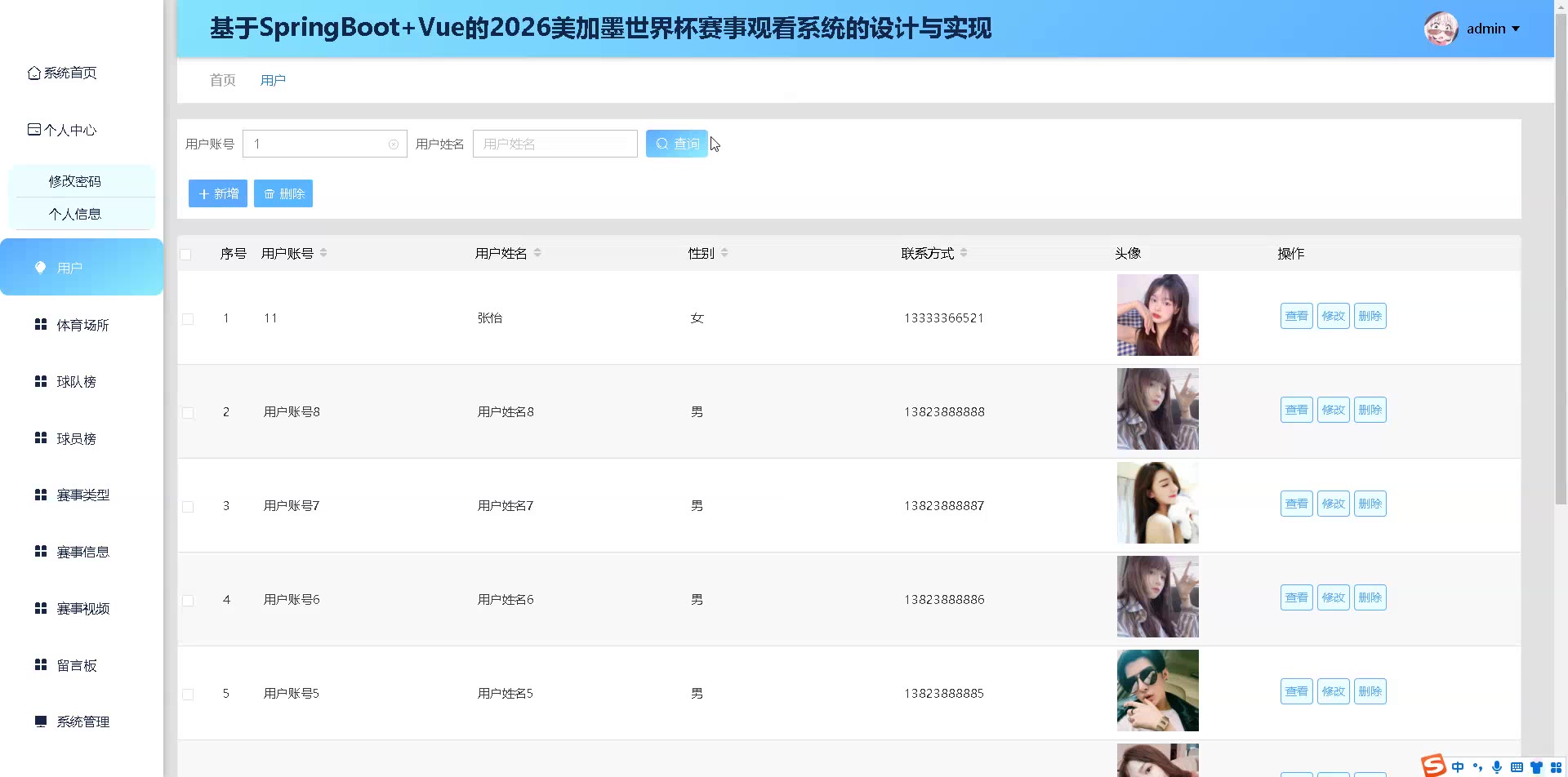Viewport: 1568px width, 777px height.
Task: Sort the table by 联系方式 column arrows
Action: pos(964,253)
